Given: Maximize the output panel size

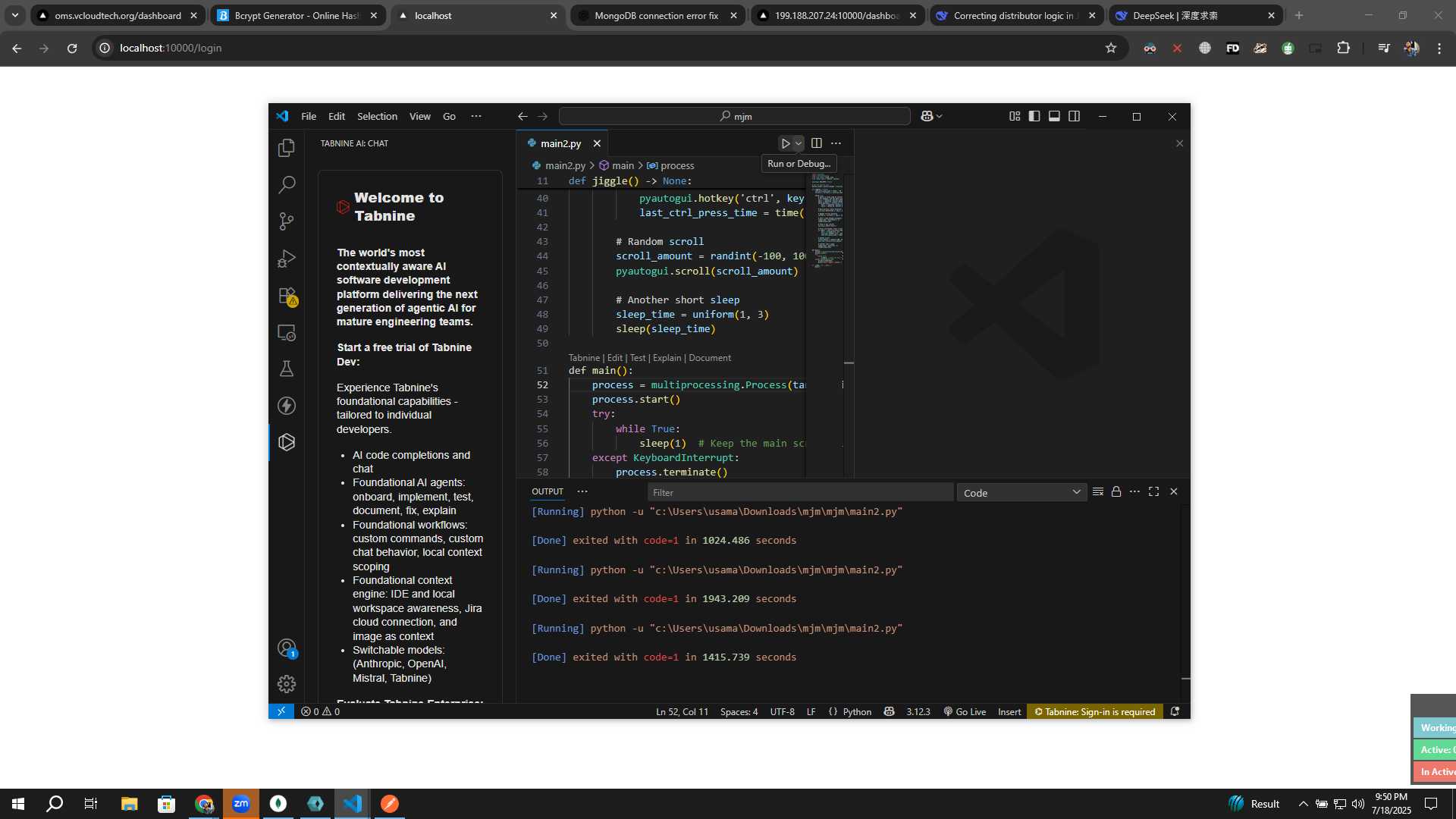Looking at the screenshot, I should click(1154, 491).
